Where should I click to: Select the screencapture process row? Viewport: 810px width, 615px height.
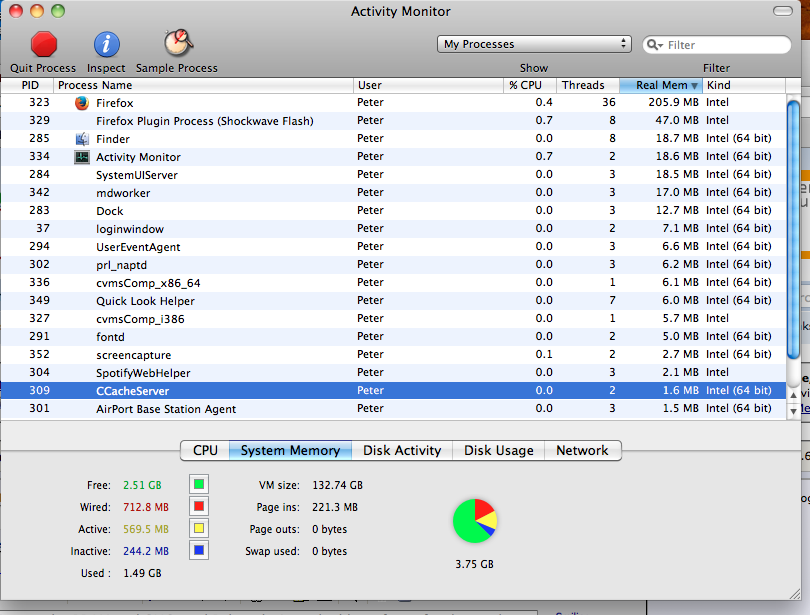(x=393, y=355)
